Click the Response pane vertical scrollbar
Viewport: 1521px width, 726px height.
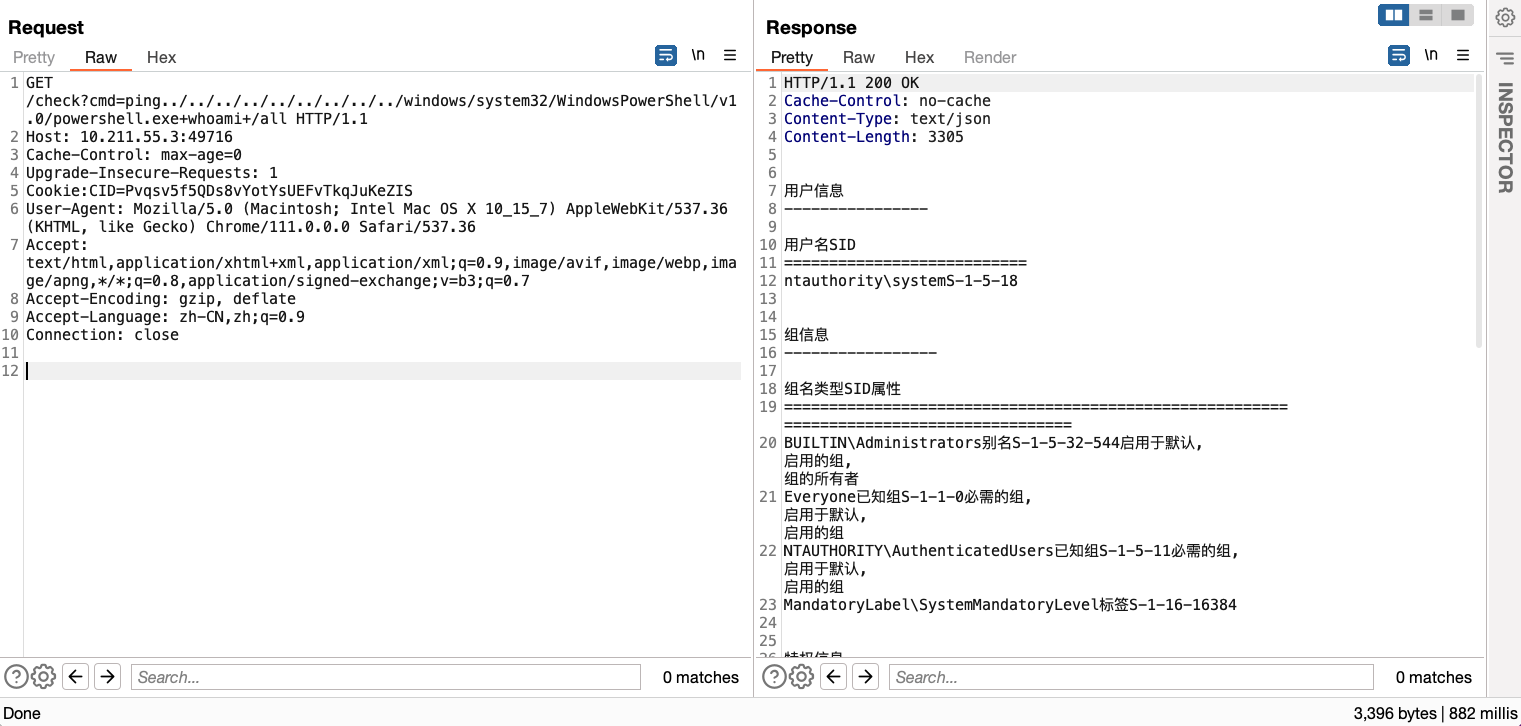[1480, 210]
